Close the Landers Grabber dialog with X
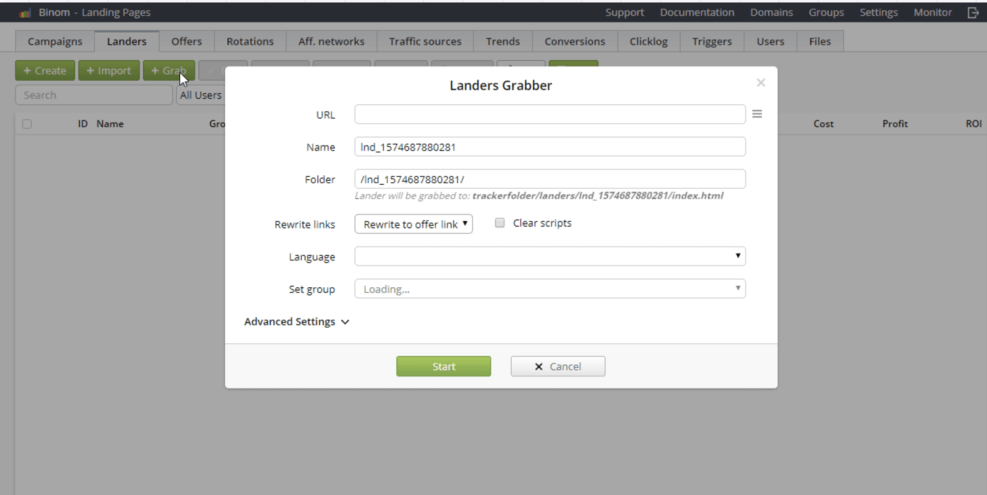 tap(760, 83)
